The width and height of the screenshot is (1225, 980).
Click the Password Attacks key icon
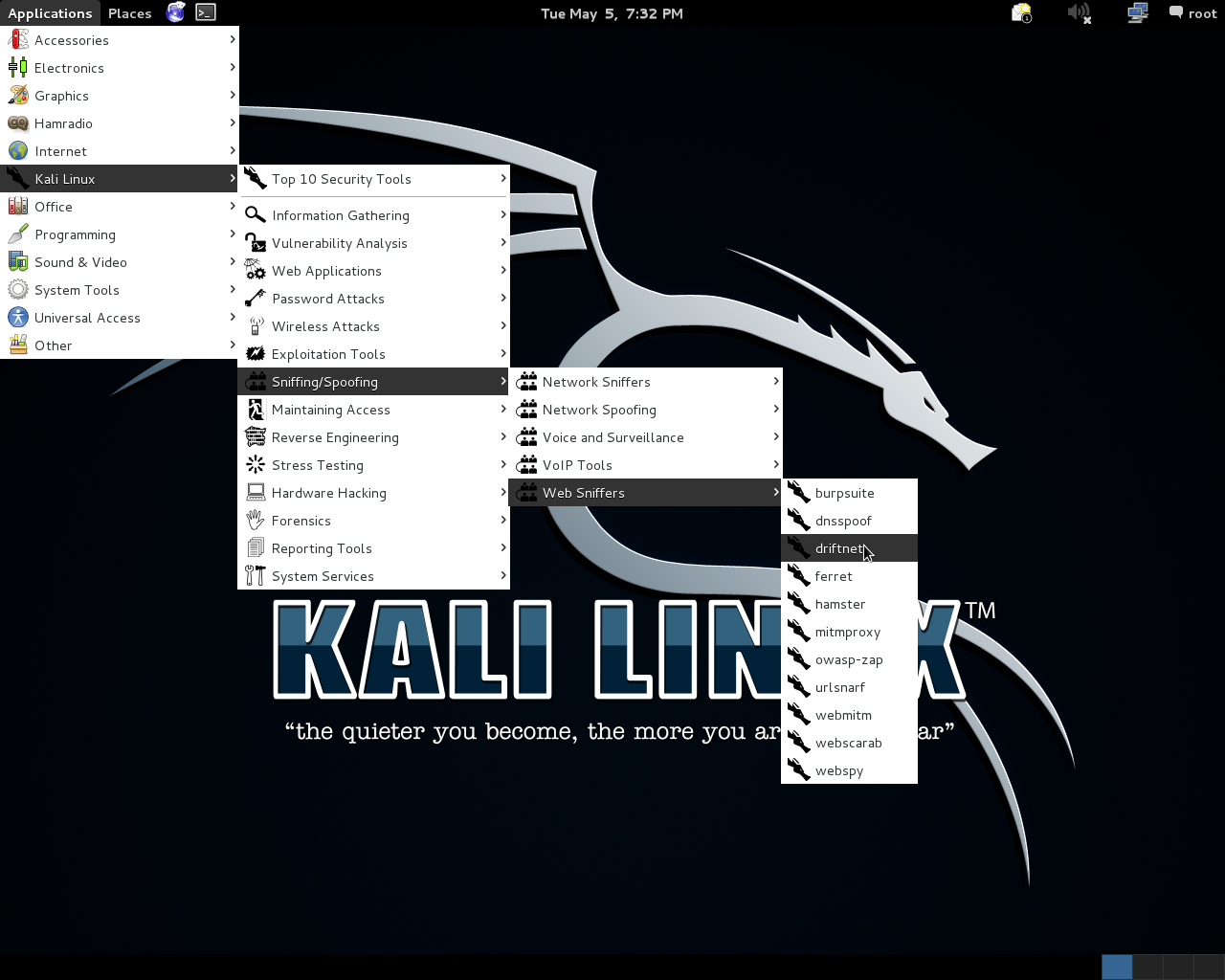coord(256,299)
